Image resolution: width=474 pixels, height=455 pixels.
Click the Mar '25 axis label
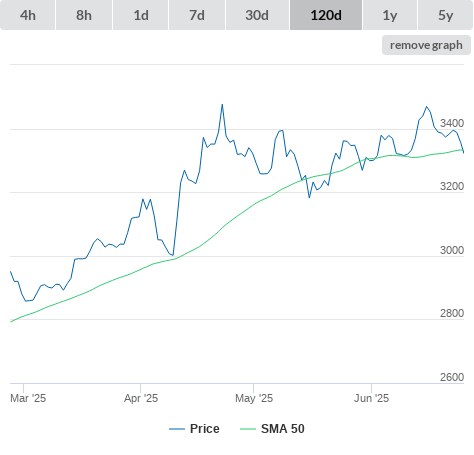point(28,398)
